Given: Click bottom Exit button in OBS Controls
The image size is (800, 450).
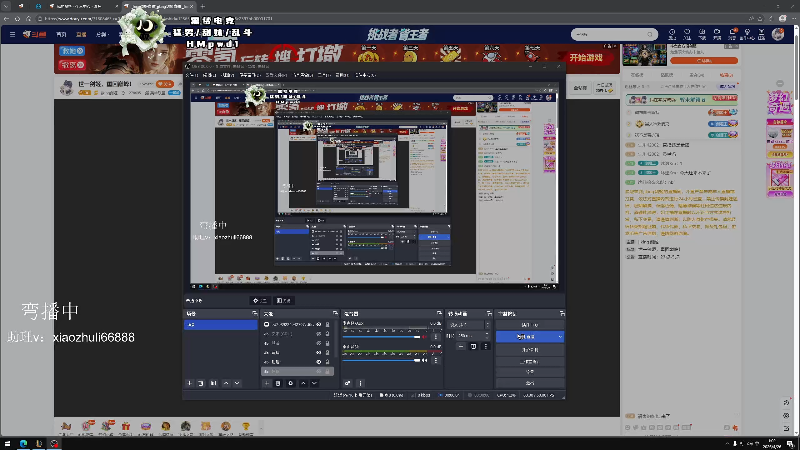Looking at the screenshot, I should (x=530, y=383).
